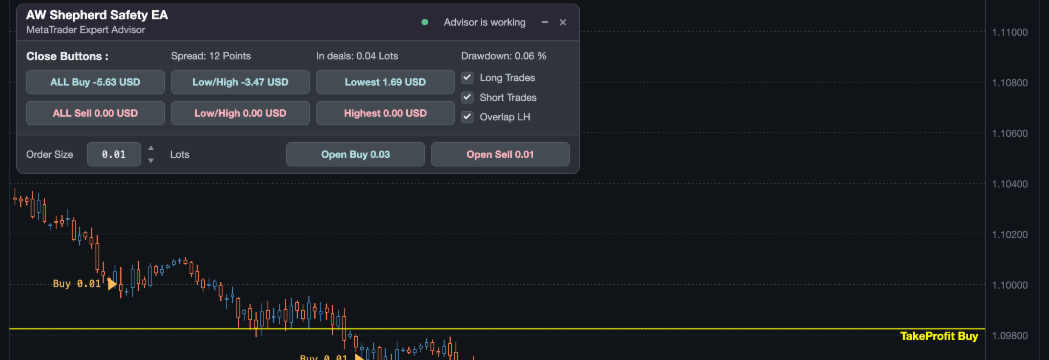Decrease order size with the down arrow
Screen dimensions: 1049x360
[151, 161]
